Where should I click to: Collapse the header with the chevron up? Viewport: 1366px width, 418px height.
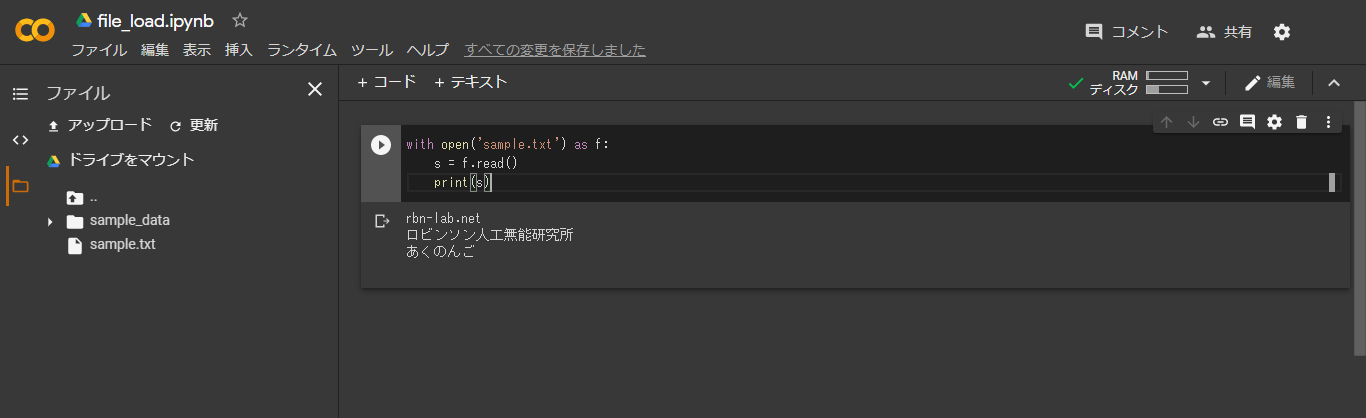pos(1334,83)
